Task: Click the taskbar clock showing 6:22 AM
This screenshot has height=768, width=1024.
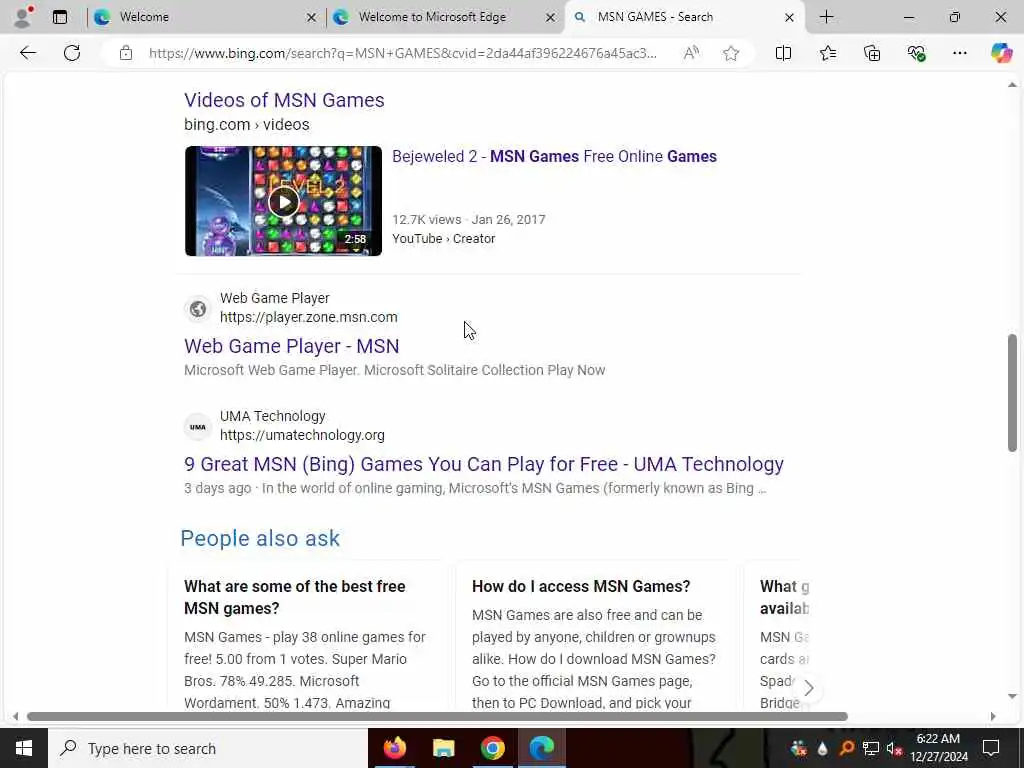Action: pyautogui.click(x=938, y=748)
